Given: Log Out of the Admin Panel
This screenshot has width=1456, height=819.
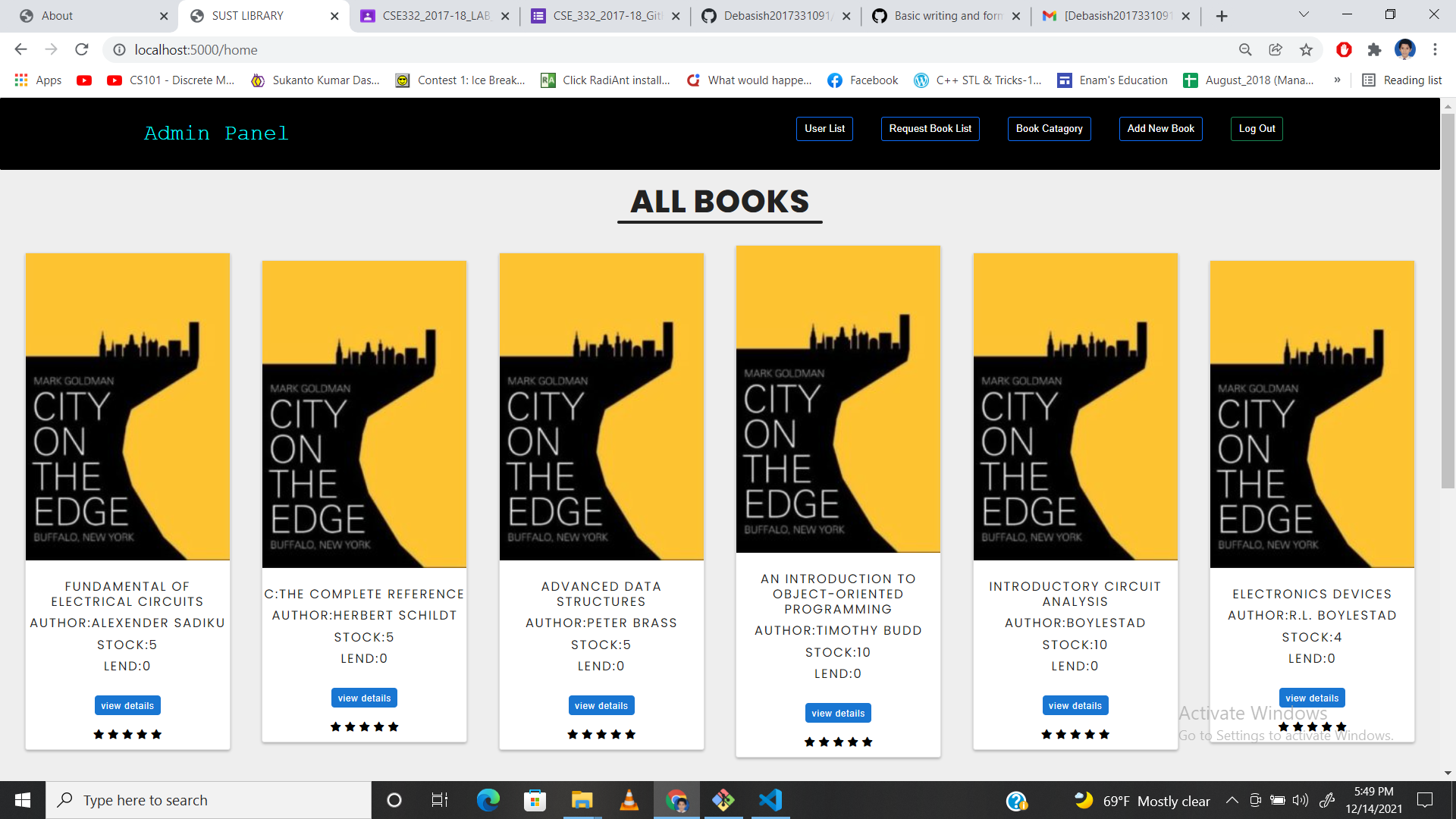Looking at the screenshot, I should coord(1256,128).
